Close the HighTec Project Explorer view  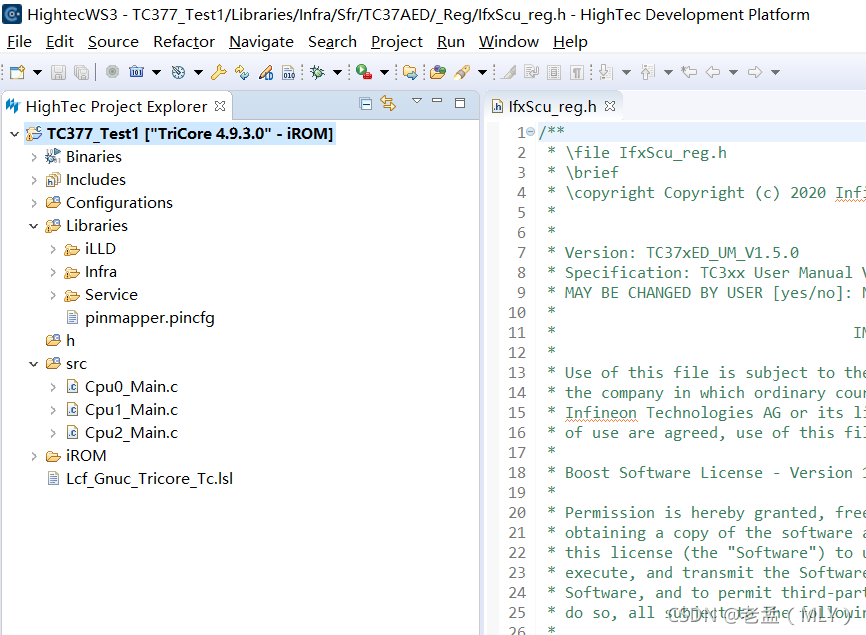coord(220,105)
